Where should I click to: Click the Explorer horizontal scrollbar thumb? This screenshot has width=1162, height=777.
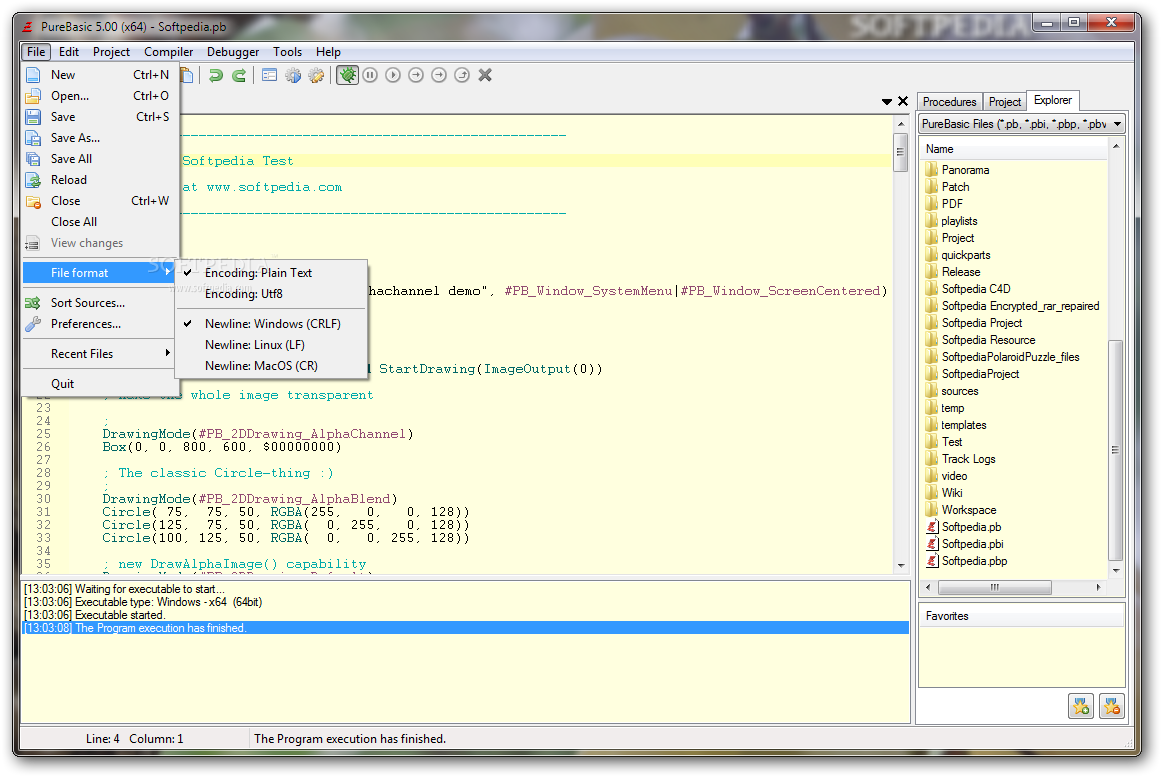click(x=995, y=587)
